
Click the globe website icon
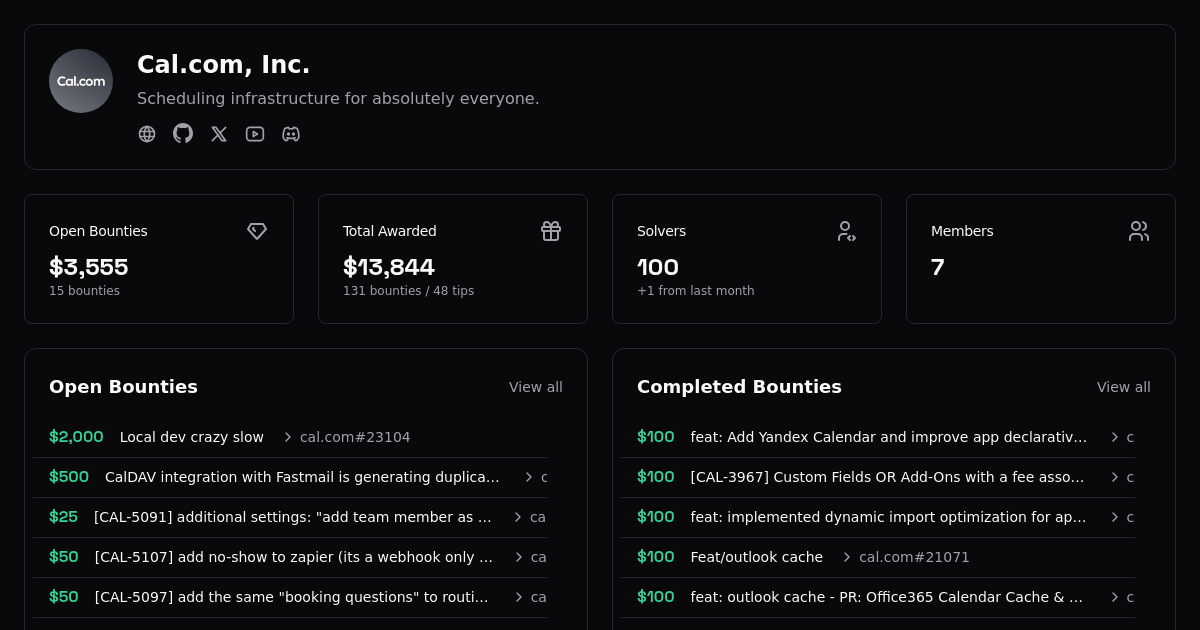point(147,134)
